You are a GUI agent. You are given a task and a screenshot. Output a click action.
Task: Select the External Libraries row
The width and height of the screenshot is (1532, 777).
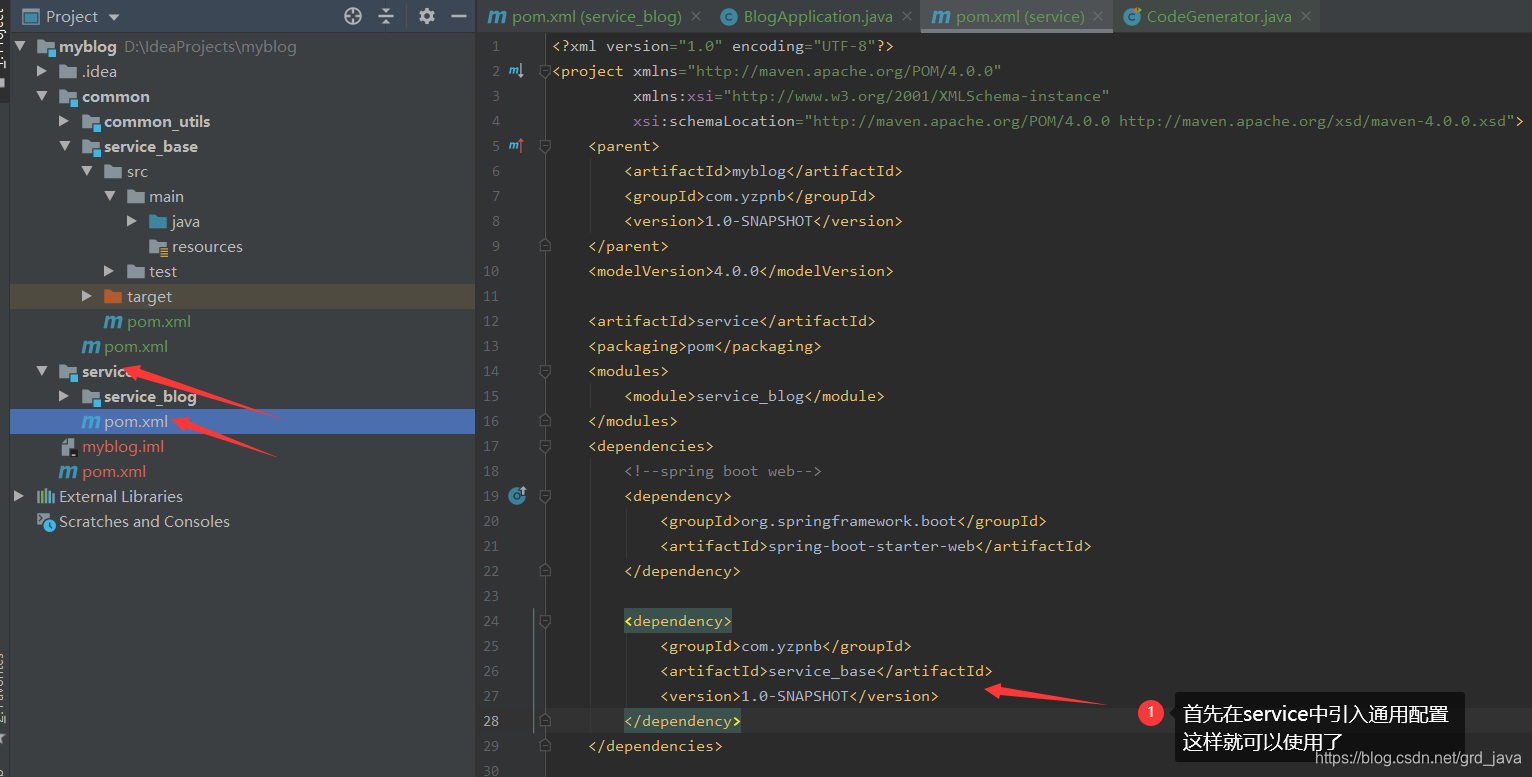pos(242,496)
